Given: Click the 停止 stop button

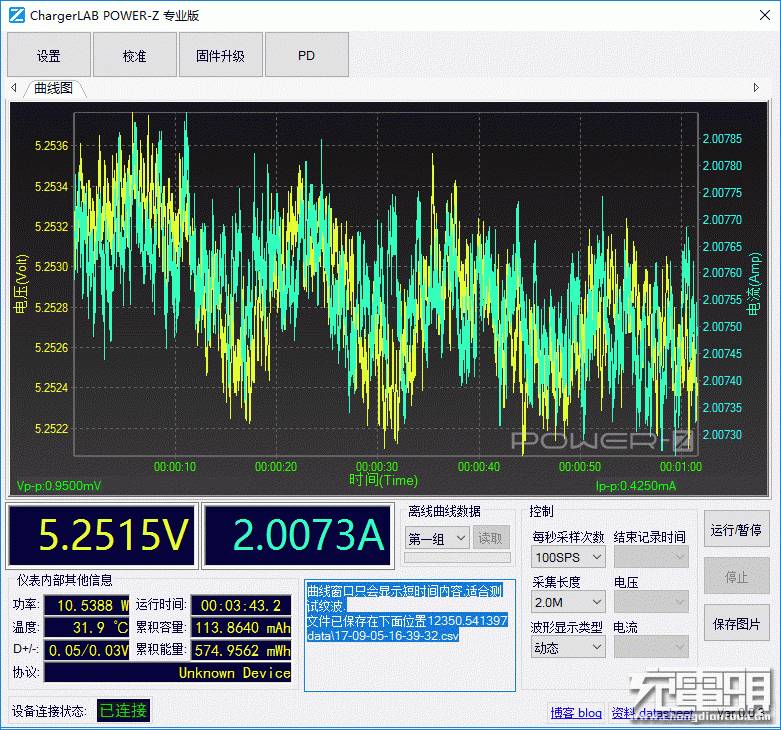Looking at the screenshot, I should 736,577.
